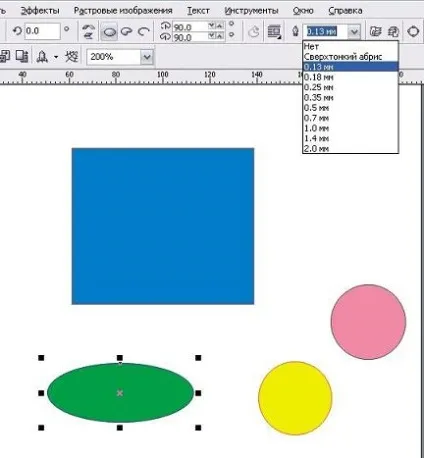Viewport: 424px width, 458px height.
Task: Click the outline width field showing 0.13 мм
Action: 325,32
